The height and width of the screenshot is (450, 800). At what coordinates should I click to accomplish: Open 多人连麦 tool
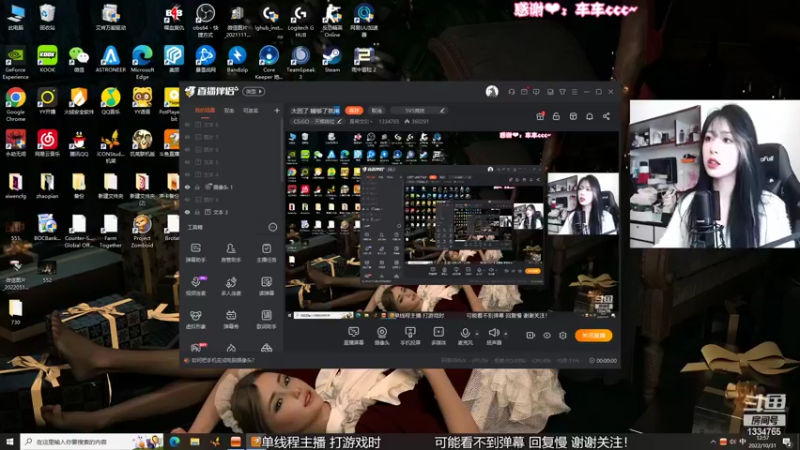(x=231, y=286)
